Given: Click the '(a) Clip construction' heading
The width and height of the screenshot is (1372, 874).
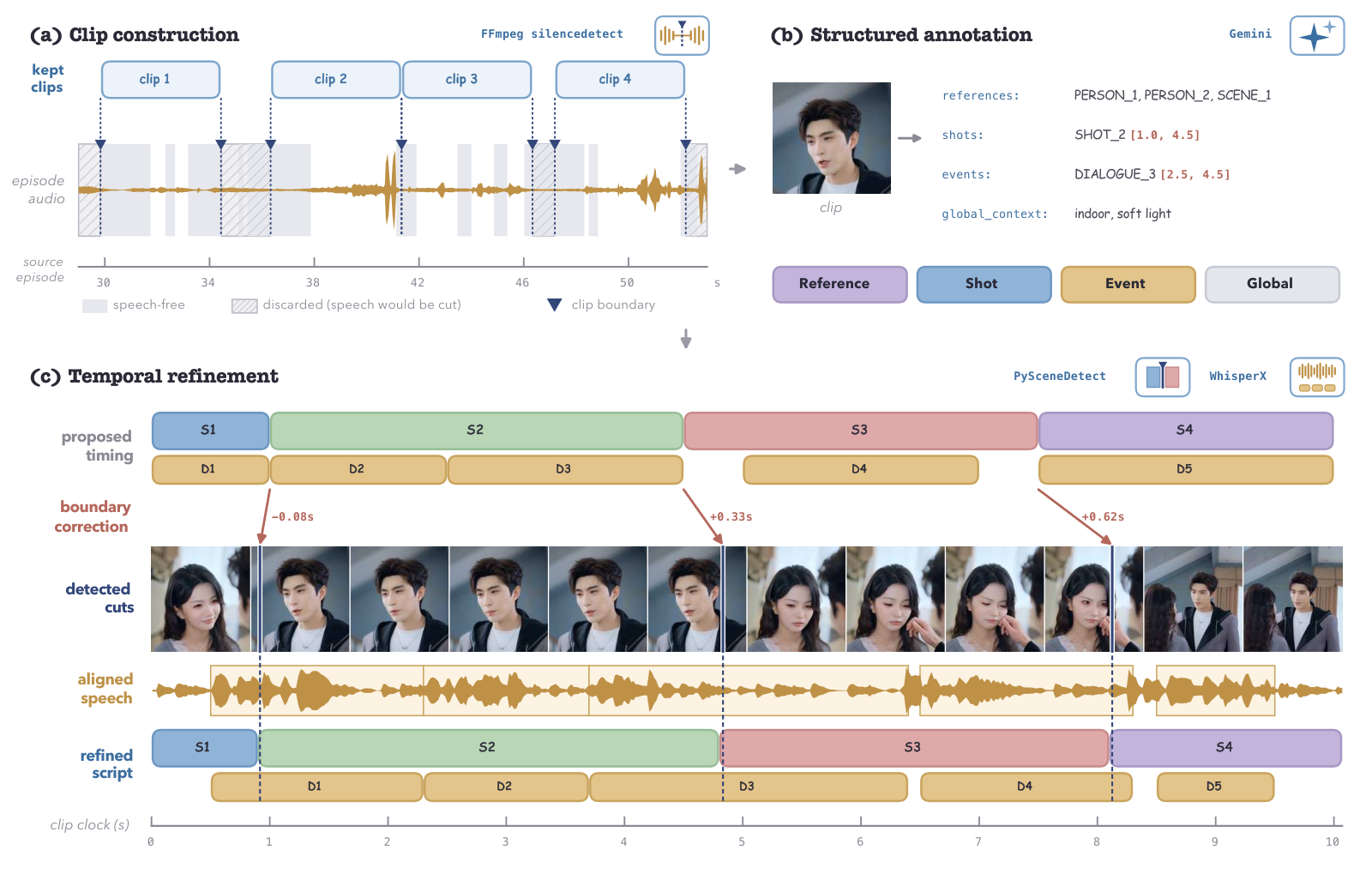Looking at the screenshot, I should [135, 35].
